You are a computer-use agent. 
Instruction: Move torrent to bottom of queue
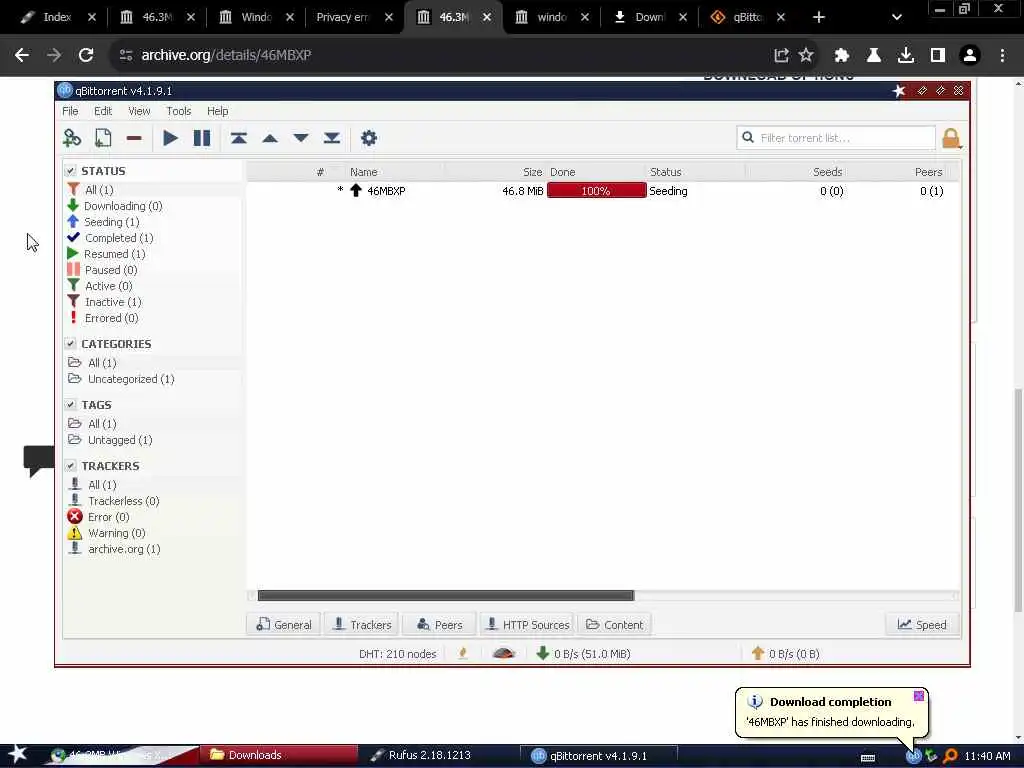[x=332, y=138]
